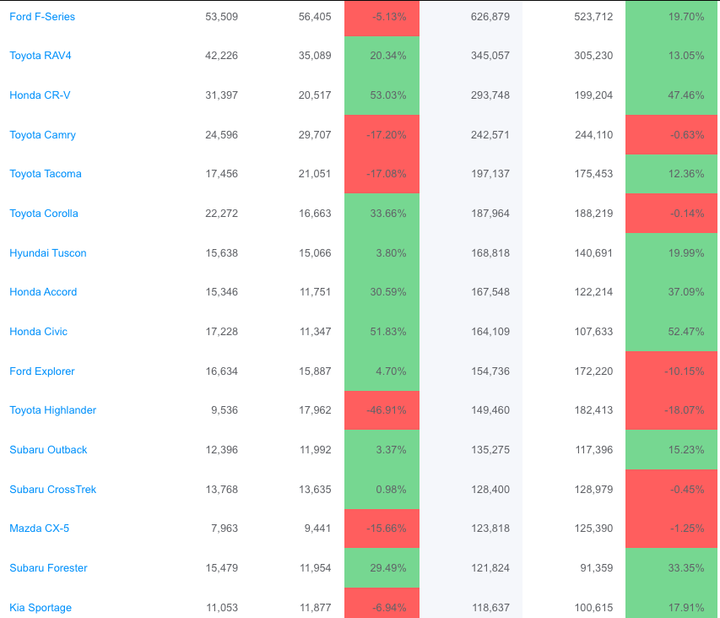Image resolution: width=720 pixels, height=618 pixels.
Task: Open the Hyundai Tuscon link
Action: click(x=48, y=253)
